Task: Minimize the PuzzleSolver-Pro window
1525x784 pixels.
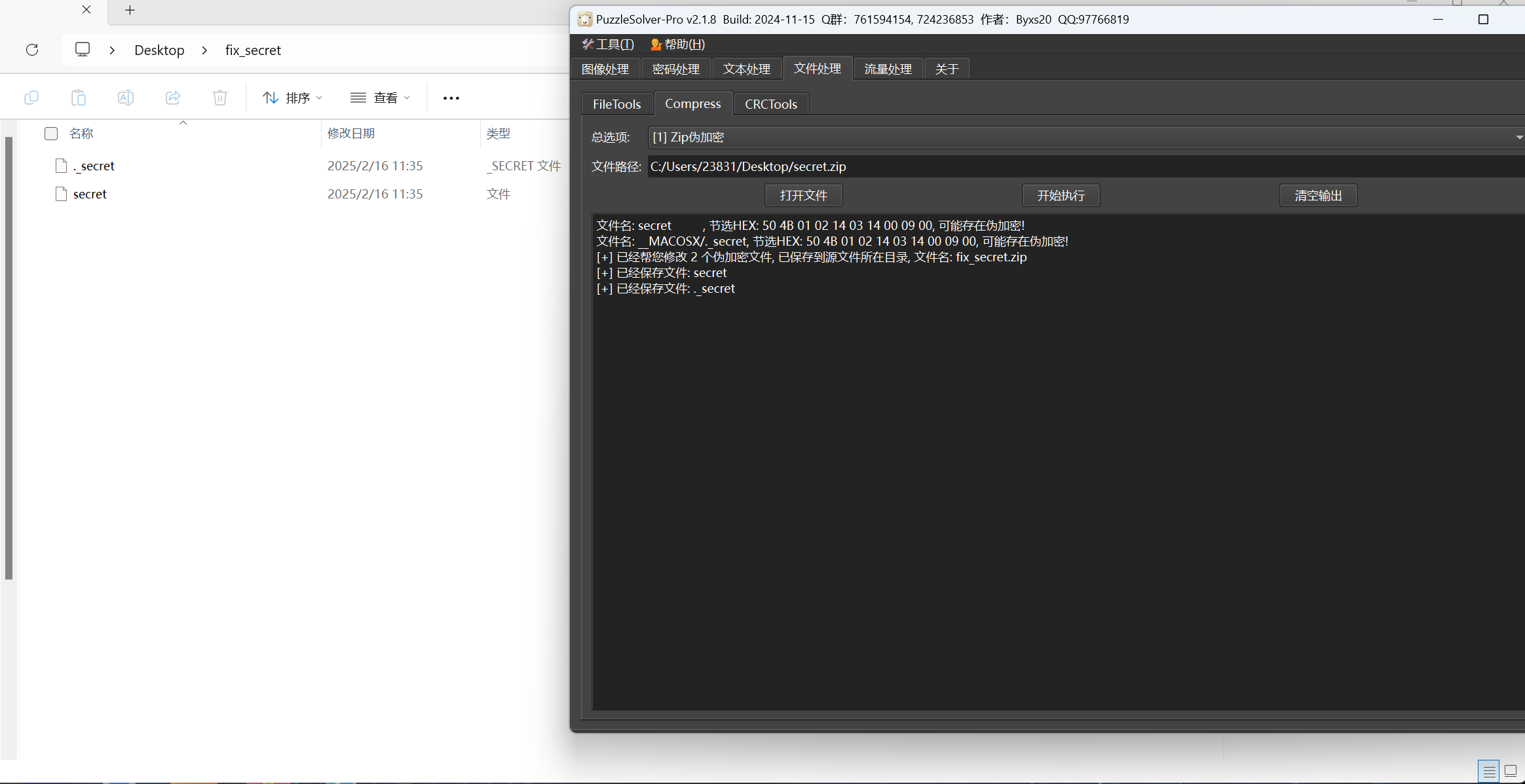Action: [1438, 20]
